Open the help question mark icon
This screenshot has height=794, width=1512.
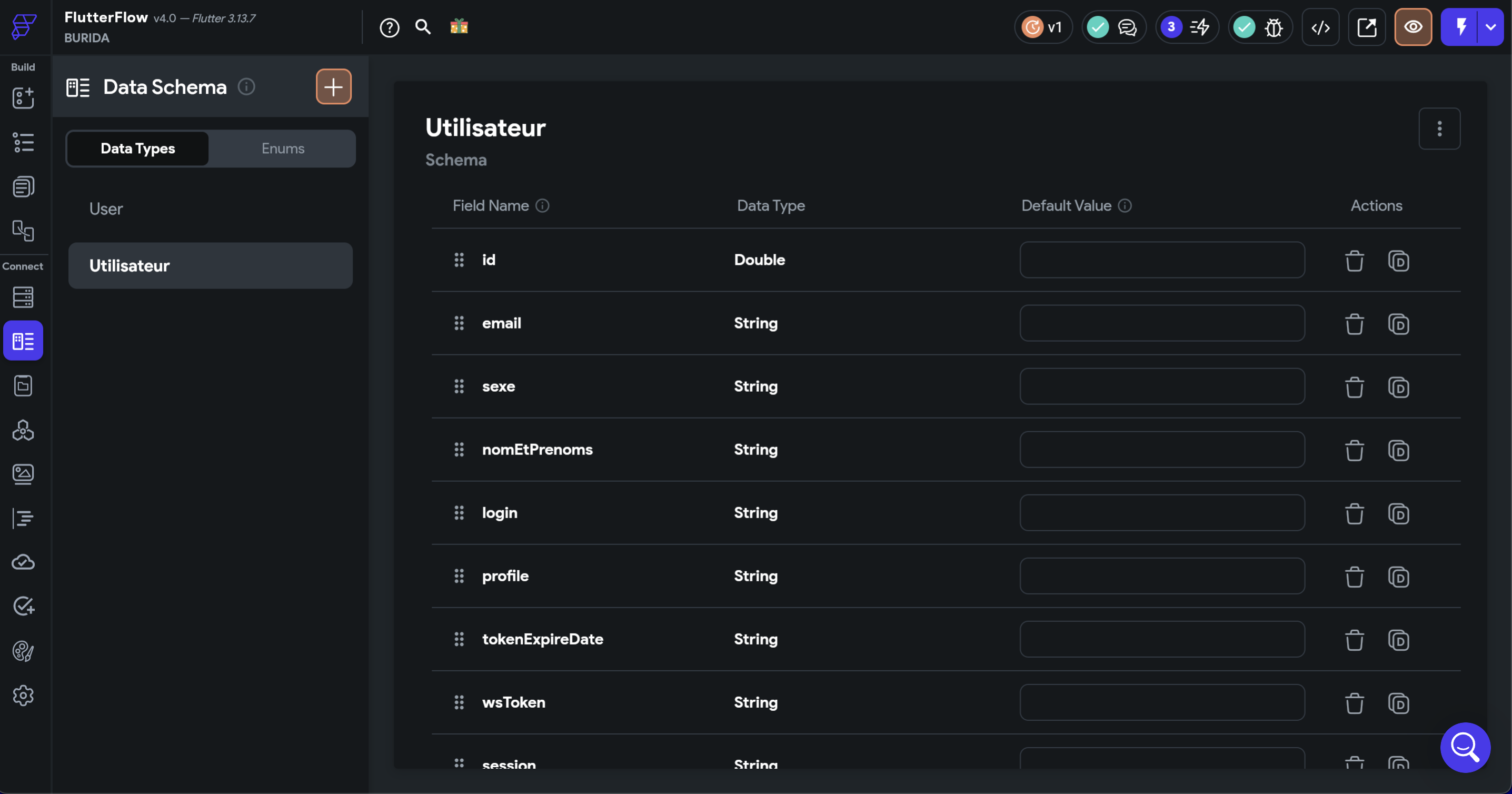click(x=389, y=27)
